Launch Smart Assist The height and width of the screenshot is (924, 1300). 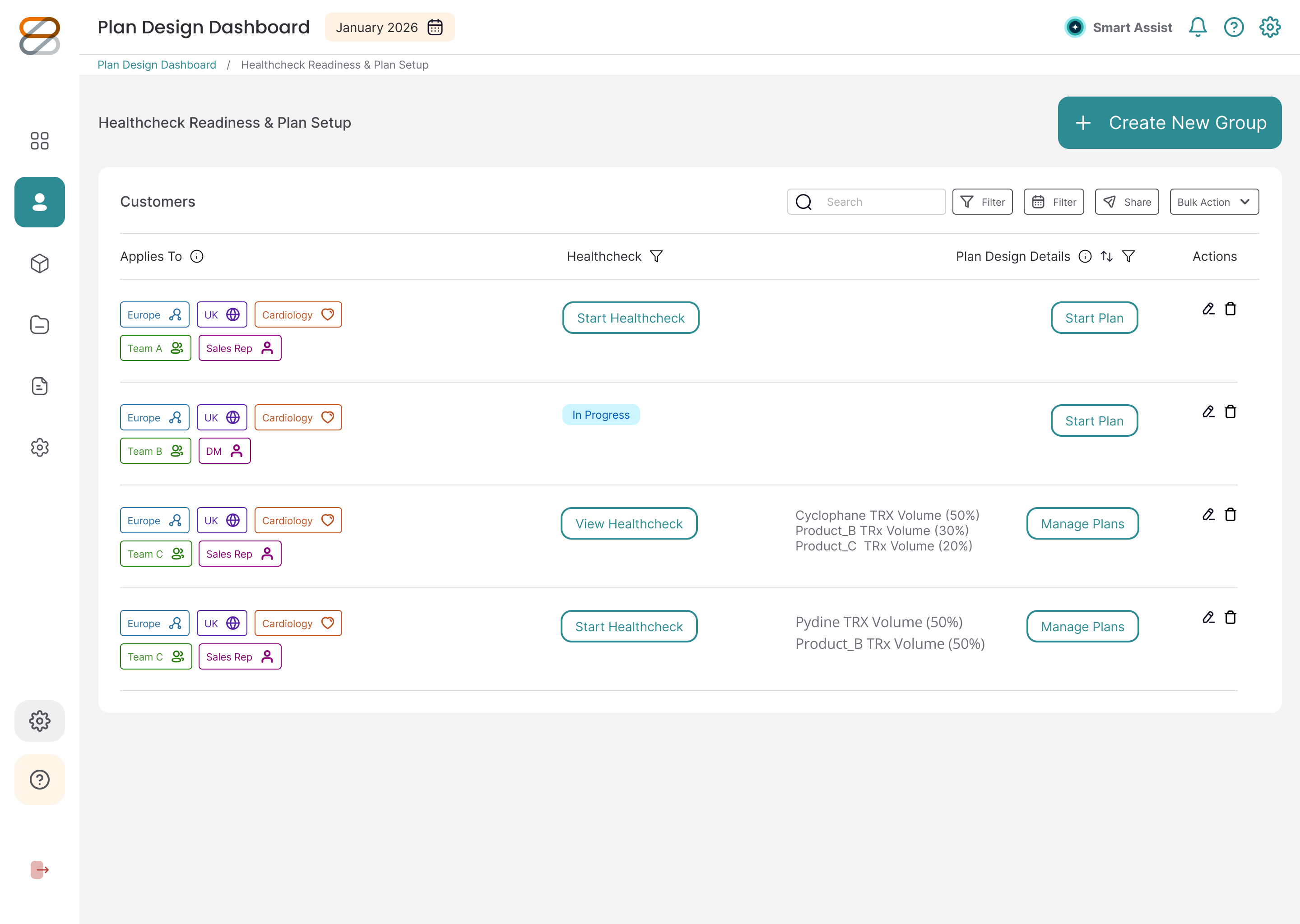(1119, 28)
